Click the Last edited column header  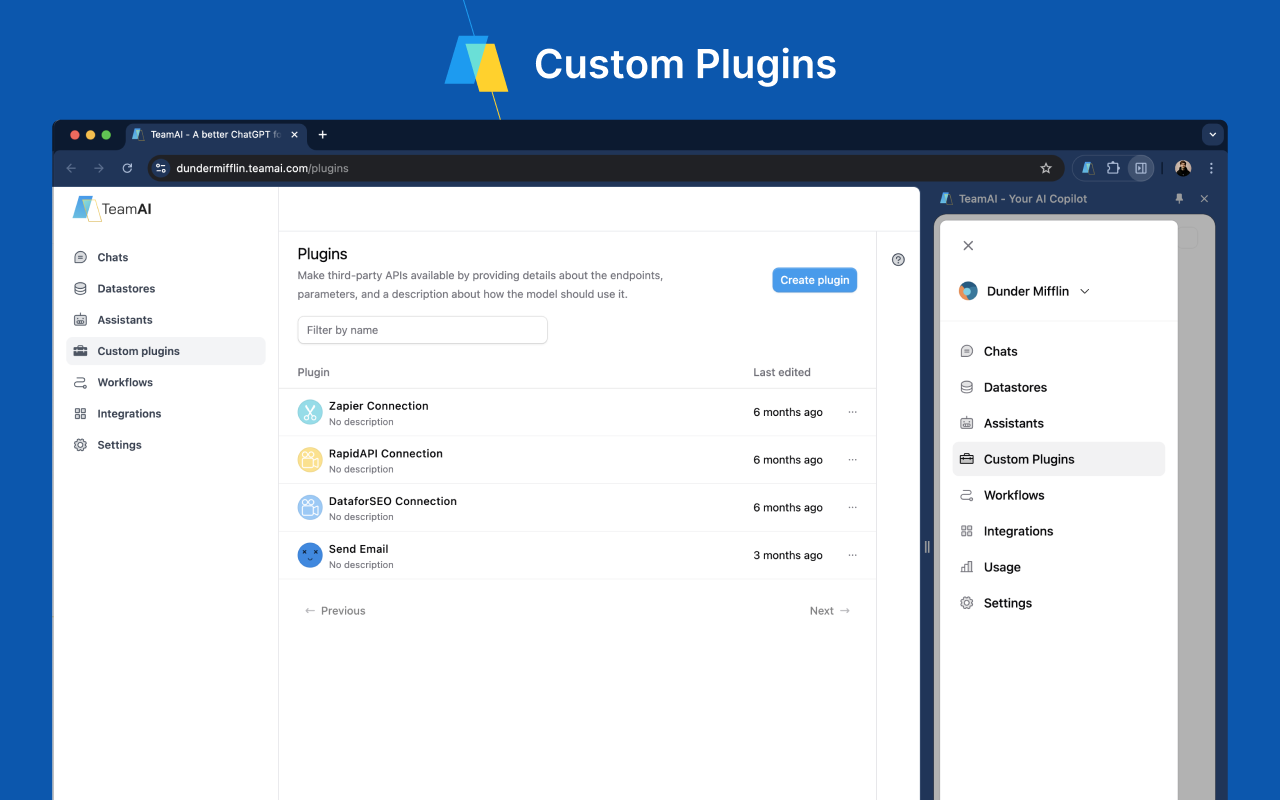tap(782, 372)
